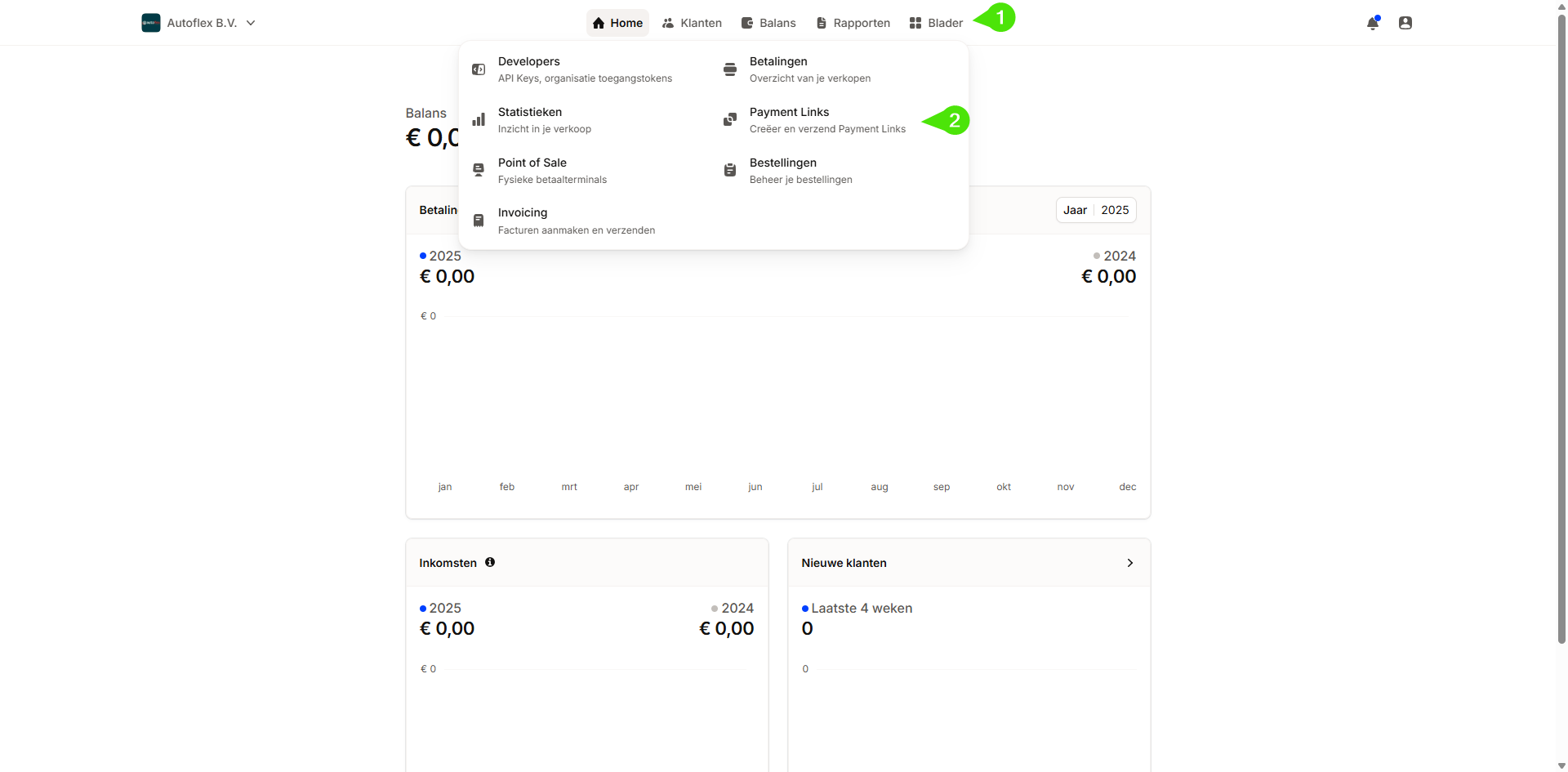
Task: Open the Jaar period dropdown
Action: [x=1075, y=210]
